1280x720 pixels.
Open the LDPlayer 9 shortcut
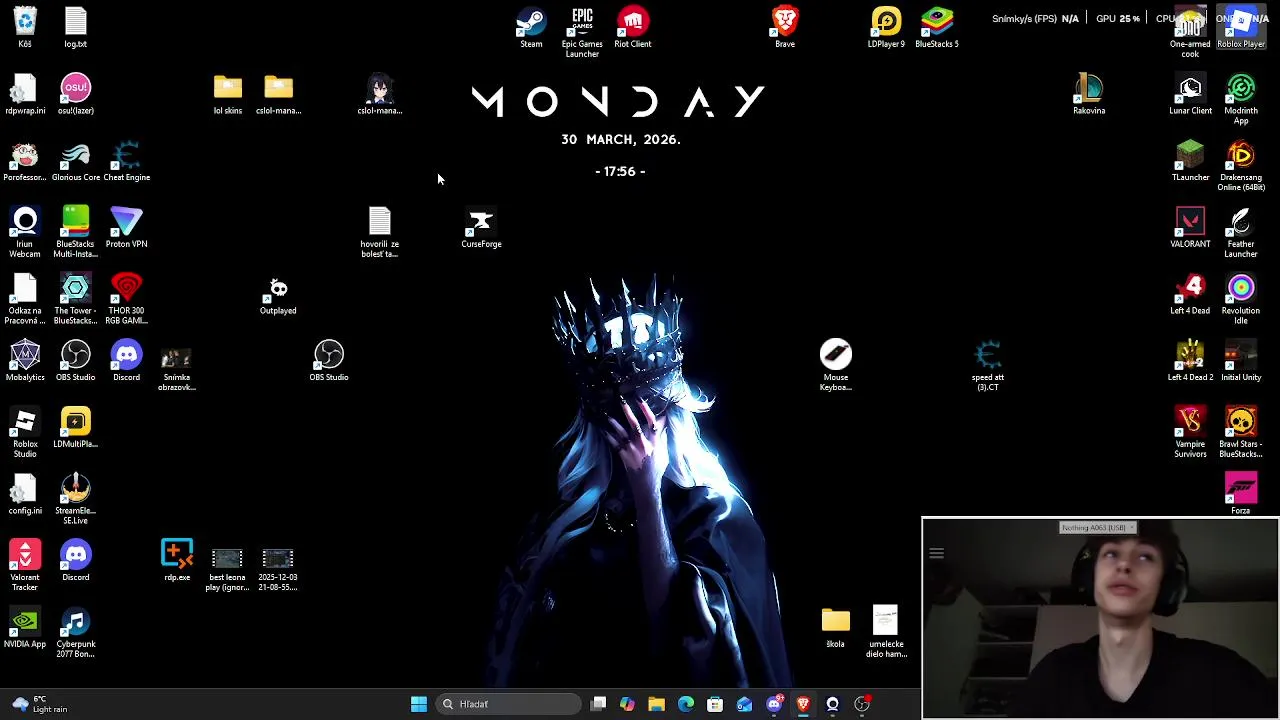pyautogui.click(x=886, y=27)
